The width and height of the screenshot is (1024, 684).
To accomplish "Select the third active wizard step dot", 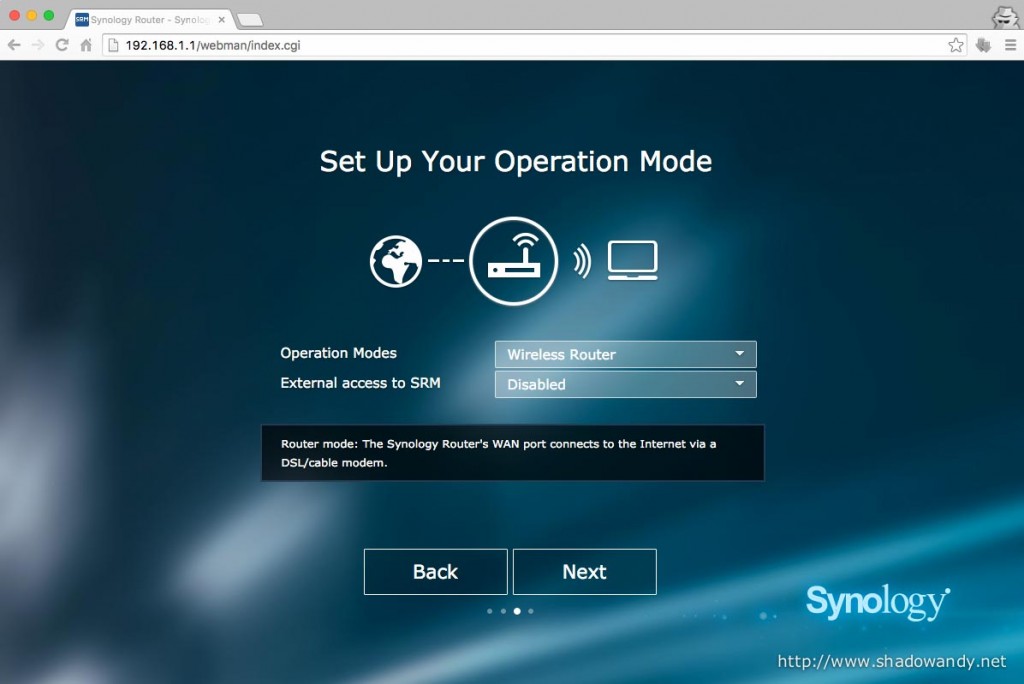I will (517, 611).
